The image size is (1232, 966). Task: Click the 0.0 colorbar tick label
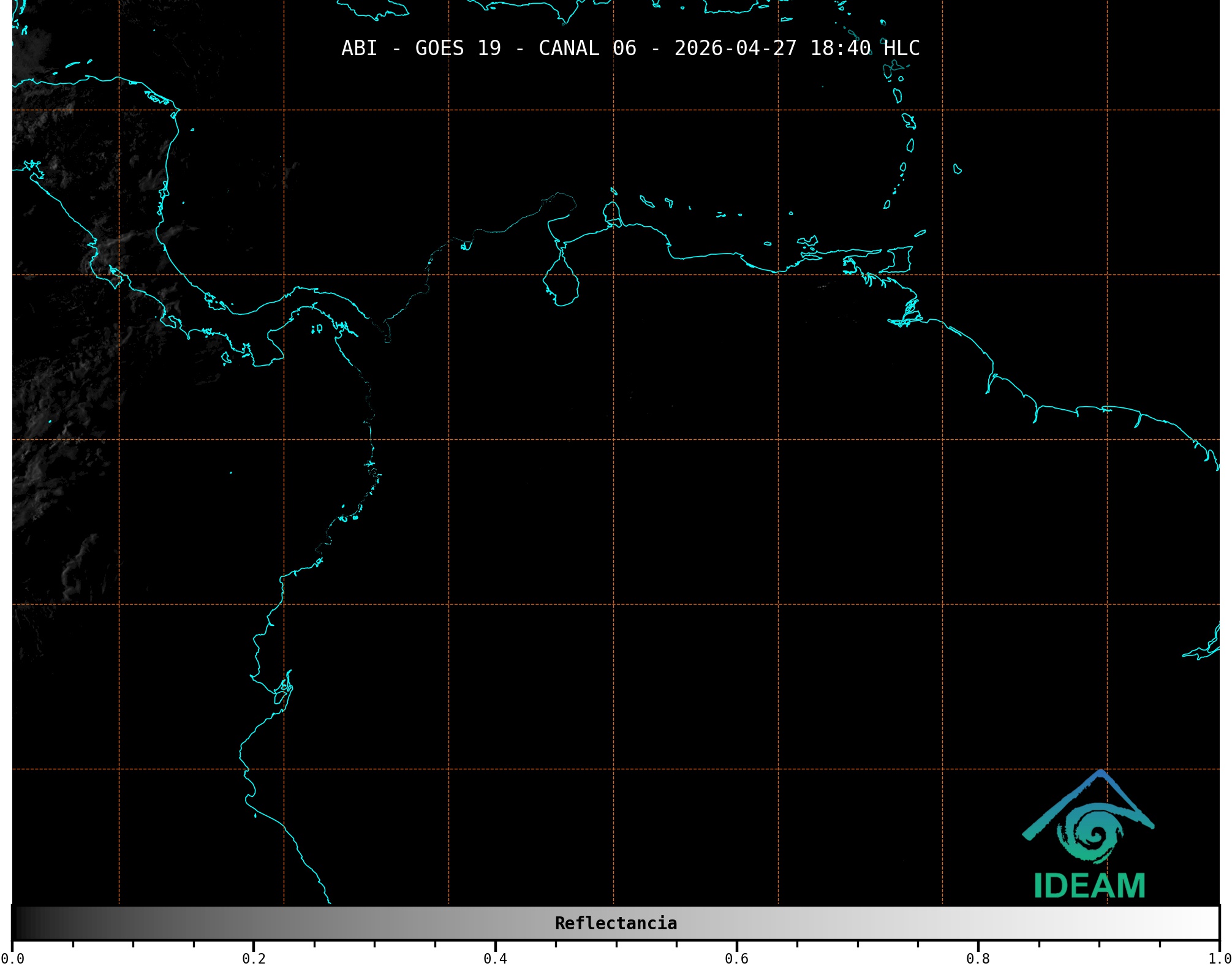[12, 959]
